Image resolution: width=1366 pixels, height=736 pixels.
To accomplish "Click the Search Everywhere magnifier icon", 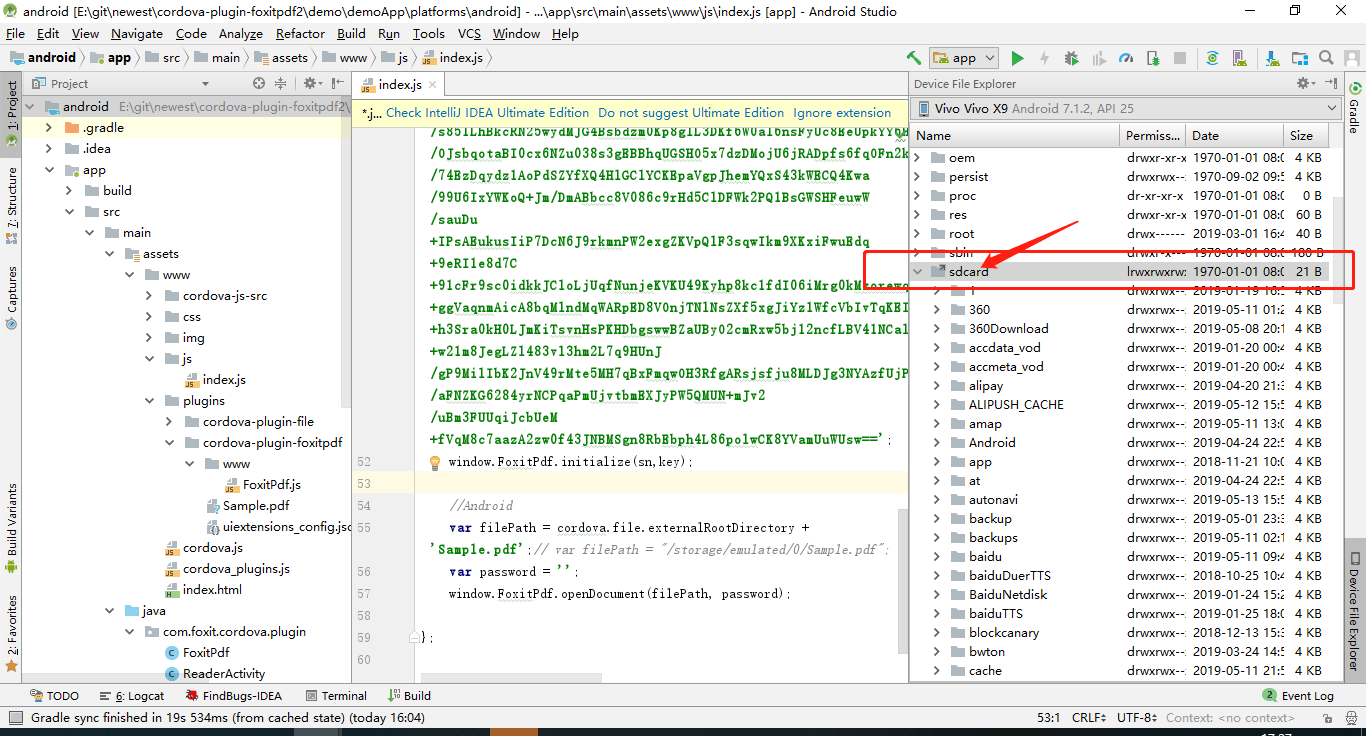I will tap(1327, 58).
